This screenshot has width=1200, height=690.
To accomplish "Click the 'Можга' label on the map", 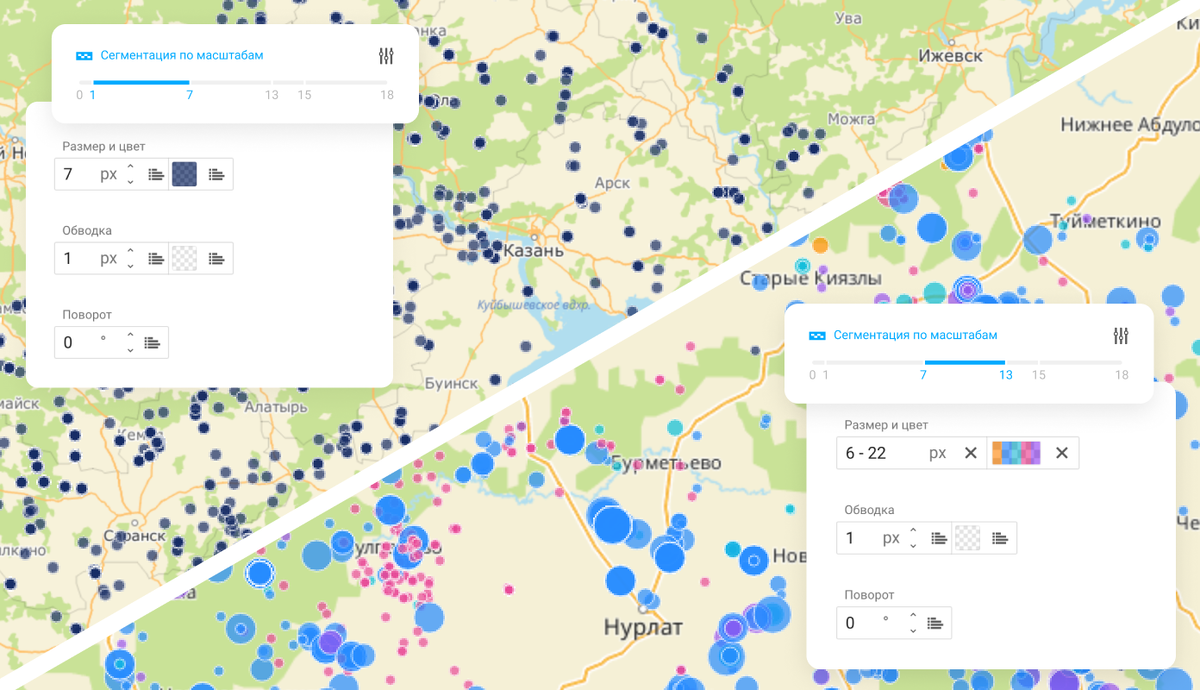I will click(851, 119).
